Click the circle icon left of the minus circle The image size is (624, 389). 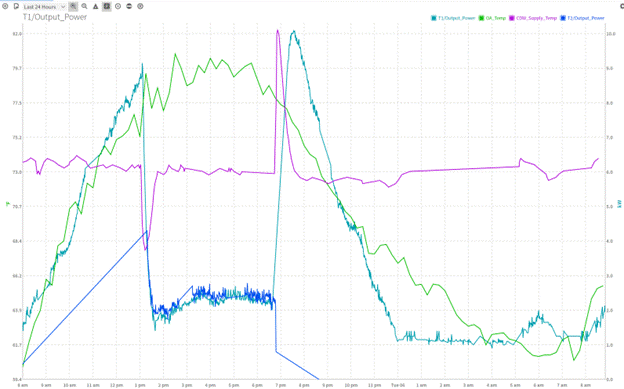(118, 6)
